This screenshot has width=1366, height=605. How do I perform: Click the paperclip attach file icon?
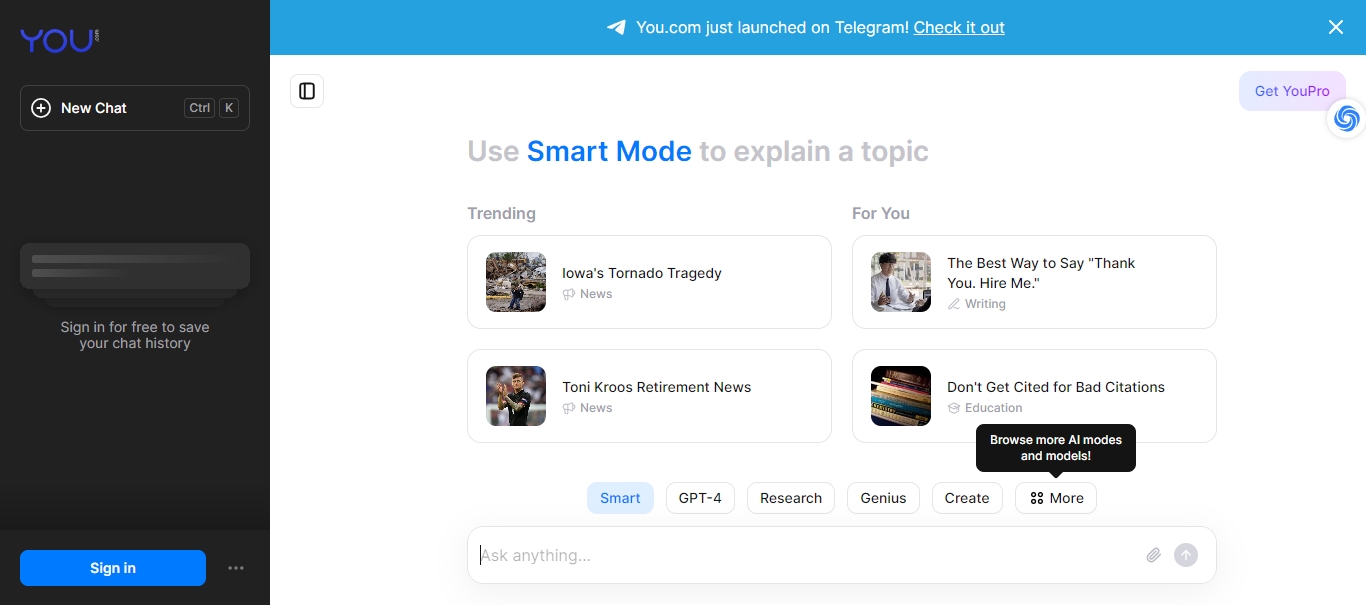click(1153, 555)
